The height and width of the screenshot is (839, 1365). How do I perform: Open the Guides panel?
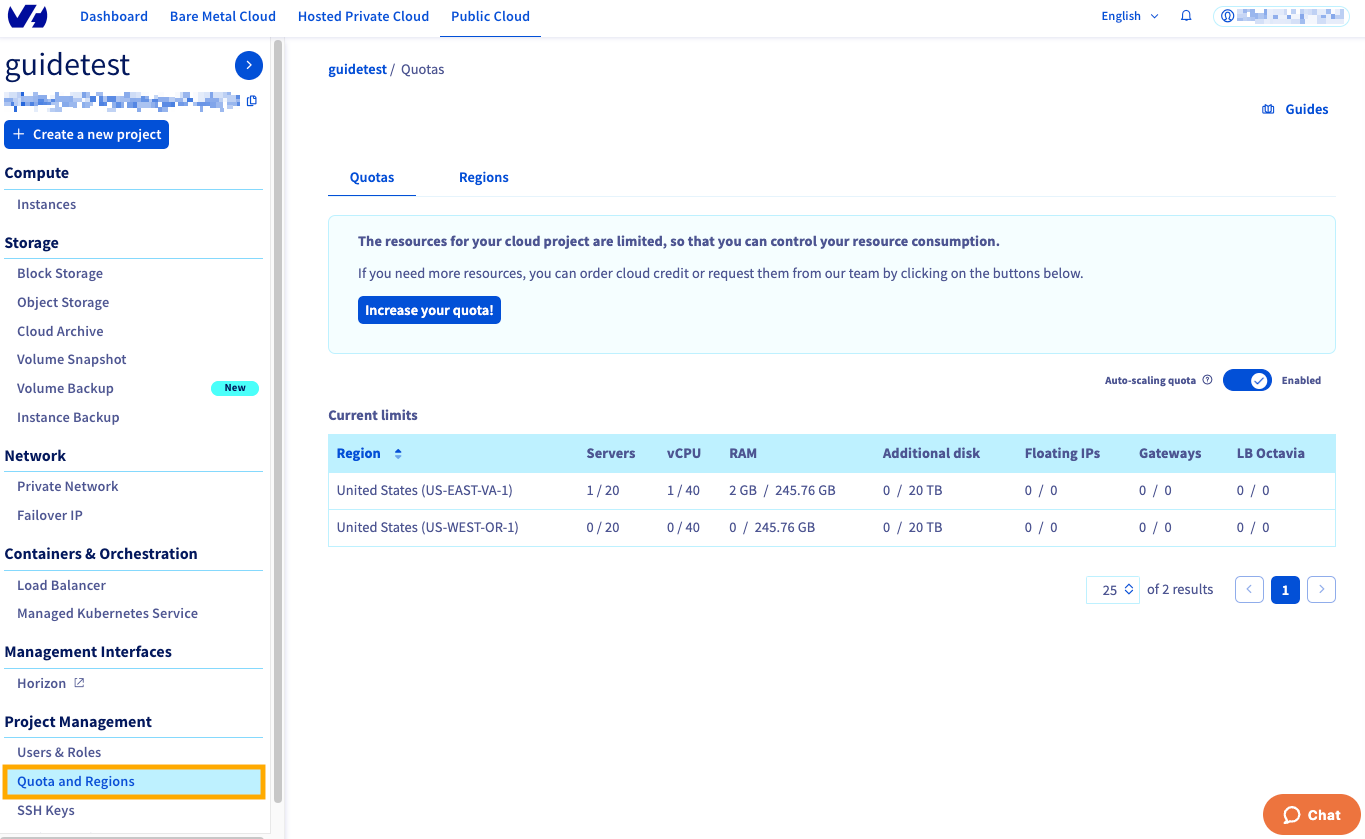1295,109
